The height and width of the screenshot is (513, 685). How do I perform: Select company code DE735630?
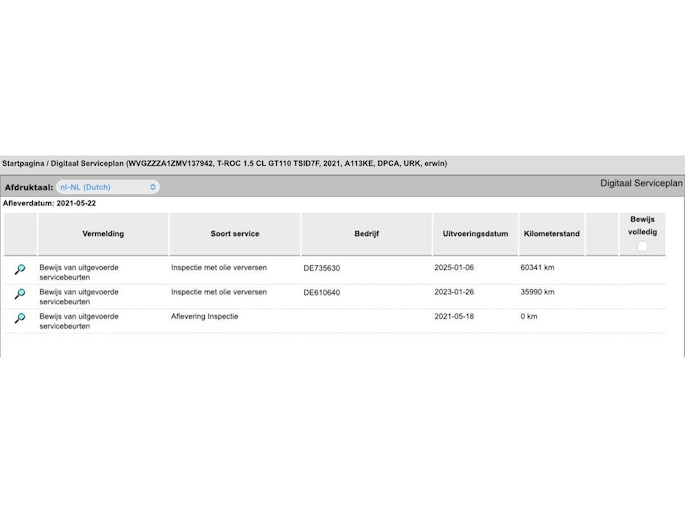click(x=321, y=268)
